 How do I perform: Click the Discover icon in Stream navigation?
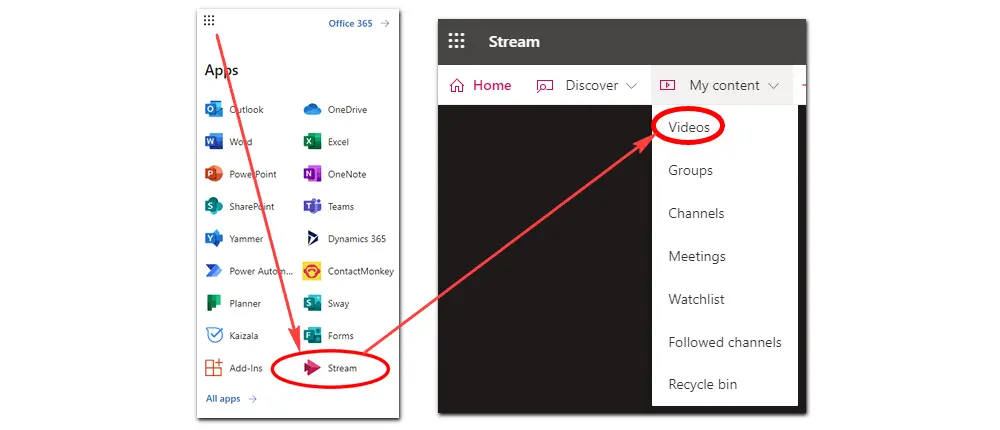(545, 85)
